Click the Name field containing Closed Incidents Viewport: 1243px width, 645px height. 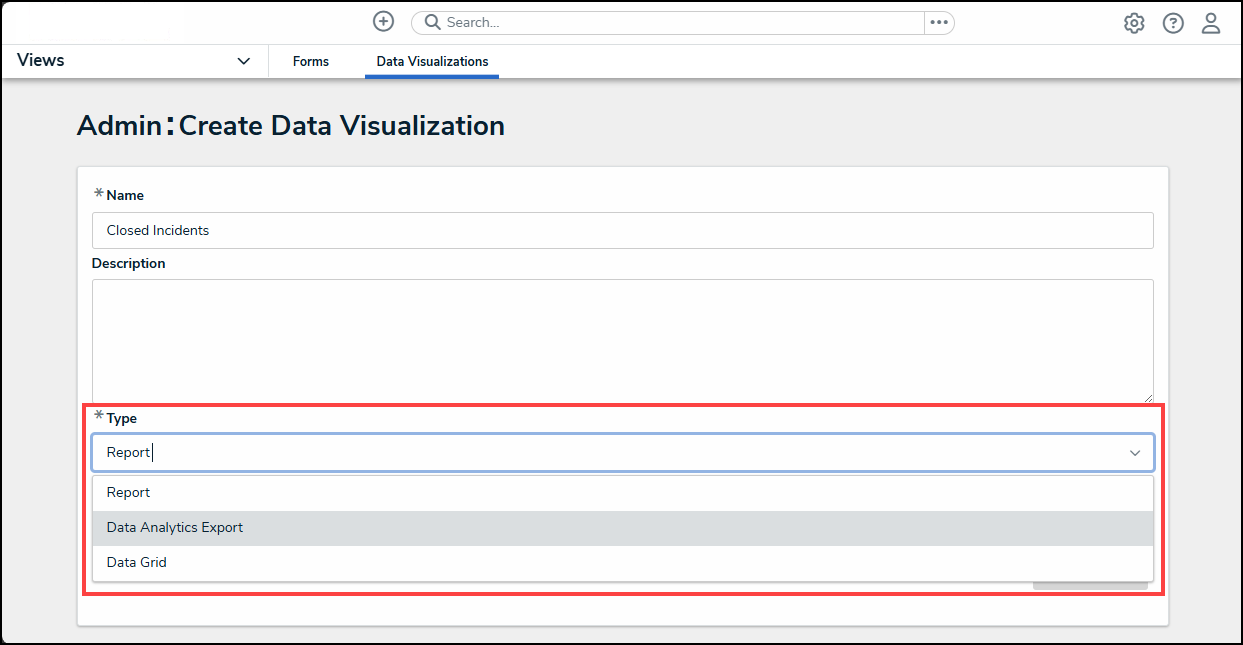tap(622, 230)
